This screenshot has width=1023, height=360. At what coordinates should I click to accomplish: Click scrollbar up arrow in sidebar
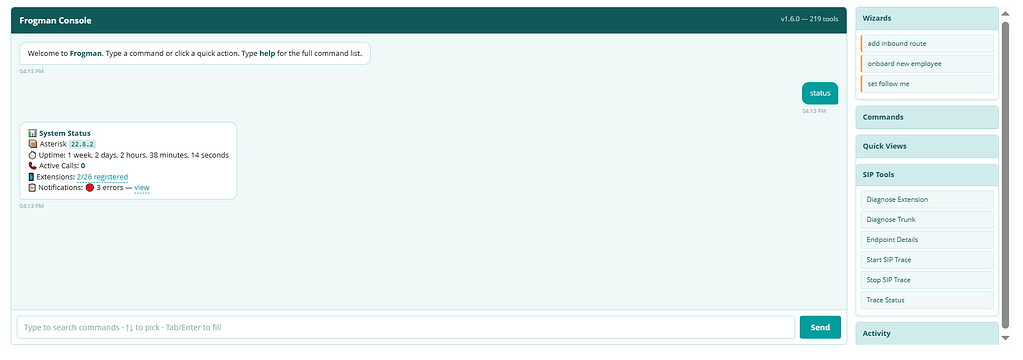point(1005,13)
